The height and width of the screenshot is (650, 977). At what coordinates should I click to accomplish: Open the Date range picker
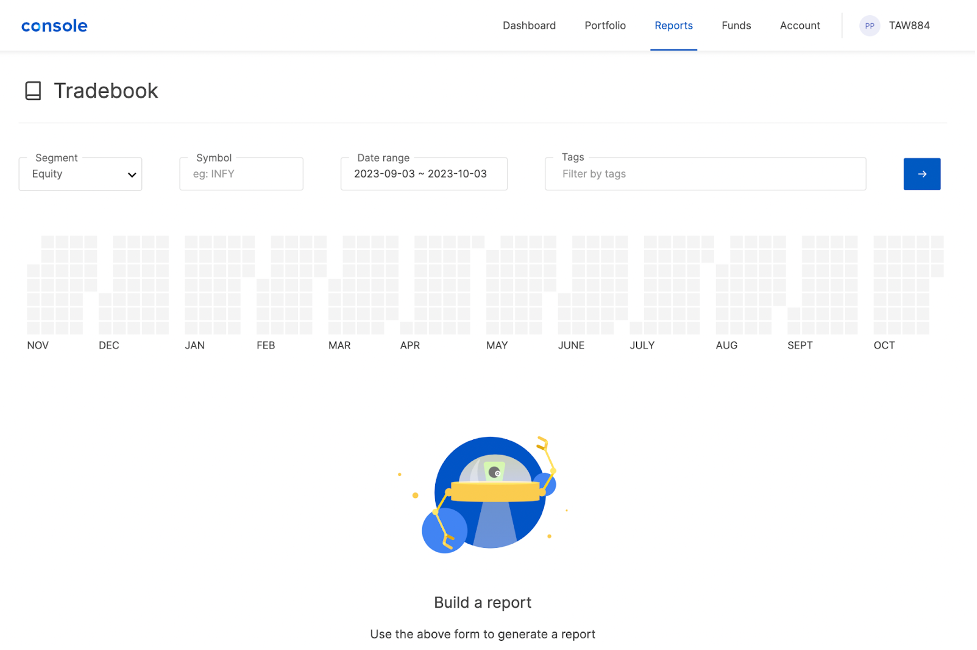pos(424,174)
